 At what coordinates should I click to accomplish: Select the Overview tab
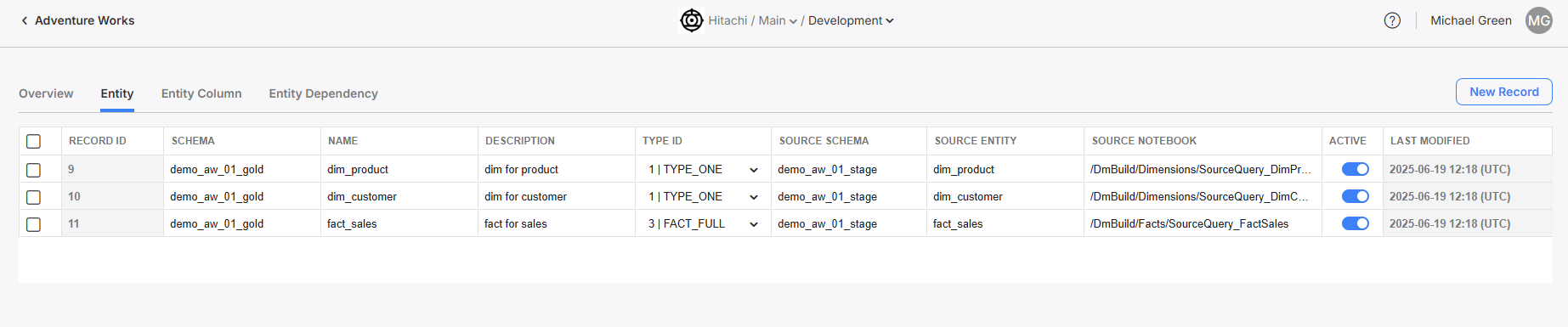46,93
